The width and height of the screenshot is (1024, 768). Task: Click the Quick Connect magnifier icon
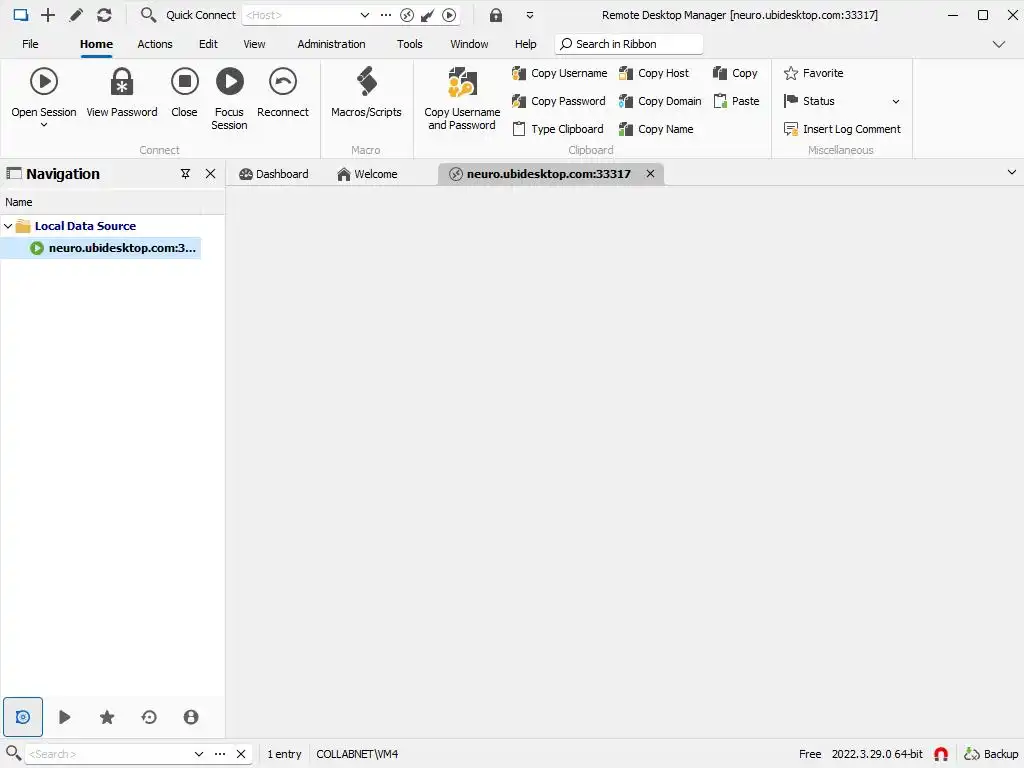148,15
